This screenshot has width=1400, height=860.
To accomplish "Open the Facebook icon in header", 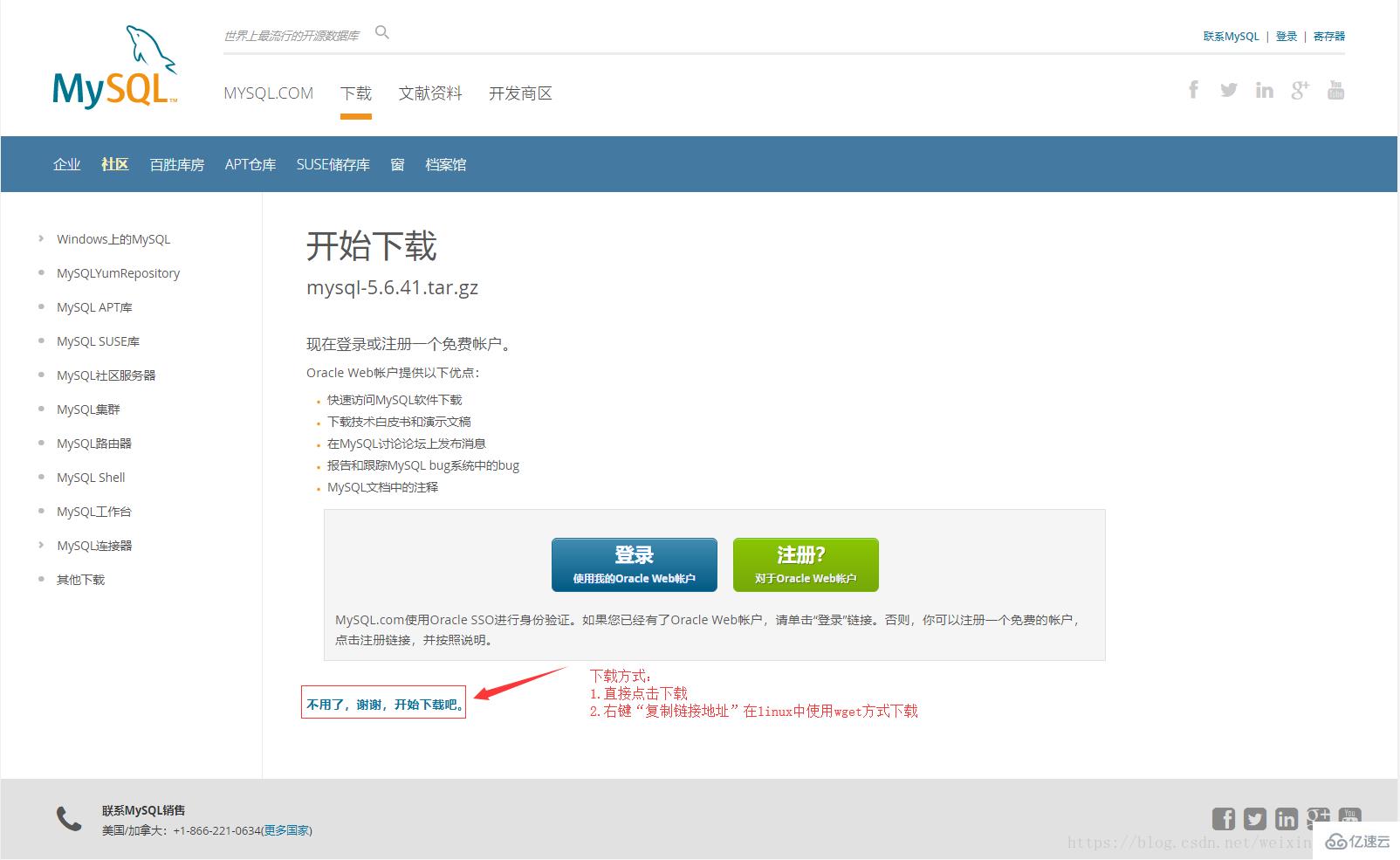I will point(1193,89).
